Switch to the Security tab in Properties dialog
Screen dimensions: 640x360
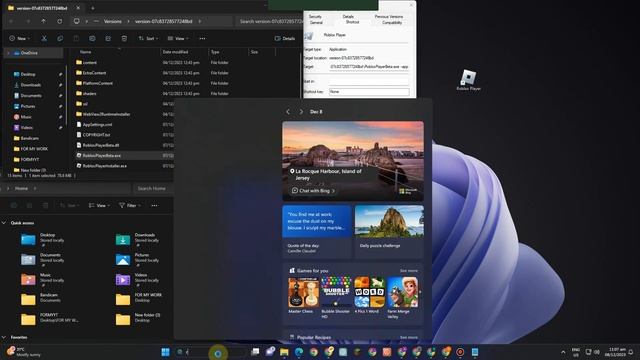(315, 17)
